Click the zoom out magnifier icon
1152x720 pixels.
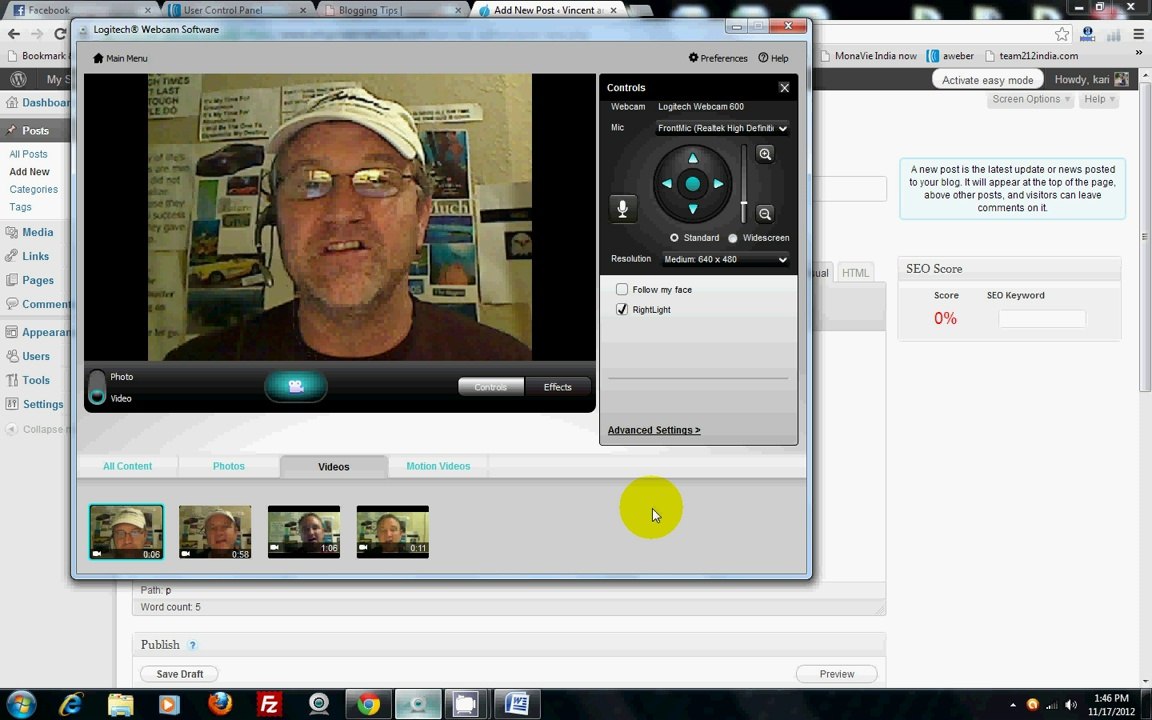[765, 214]
